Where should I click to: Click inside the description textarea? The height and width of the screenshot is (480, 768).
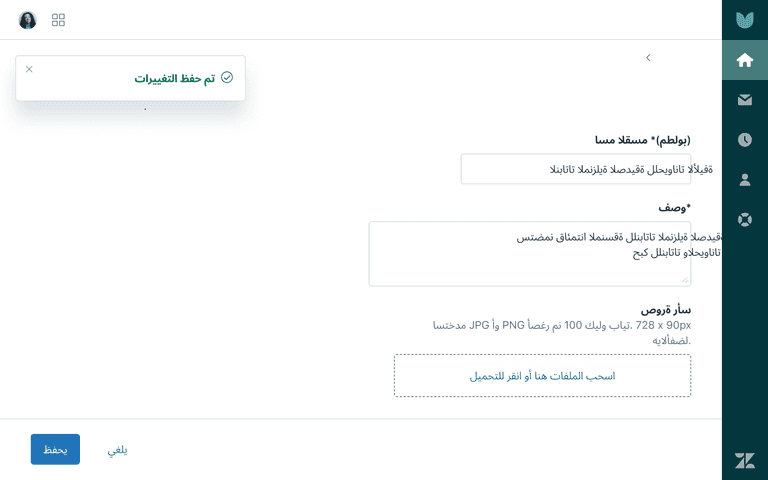tap(529, 254)
